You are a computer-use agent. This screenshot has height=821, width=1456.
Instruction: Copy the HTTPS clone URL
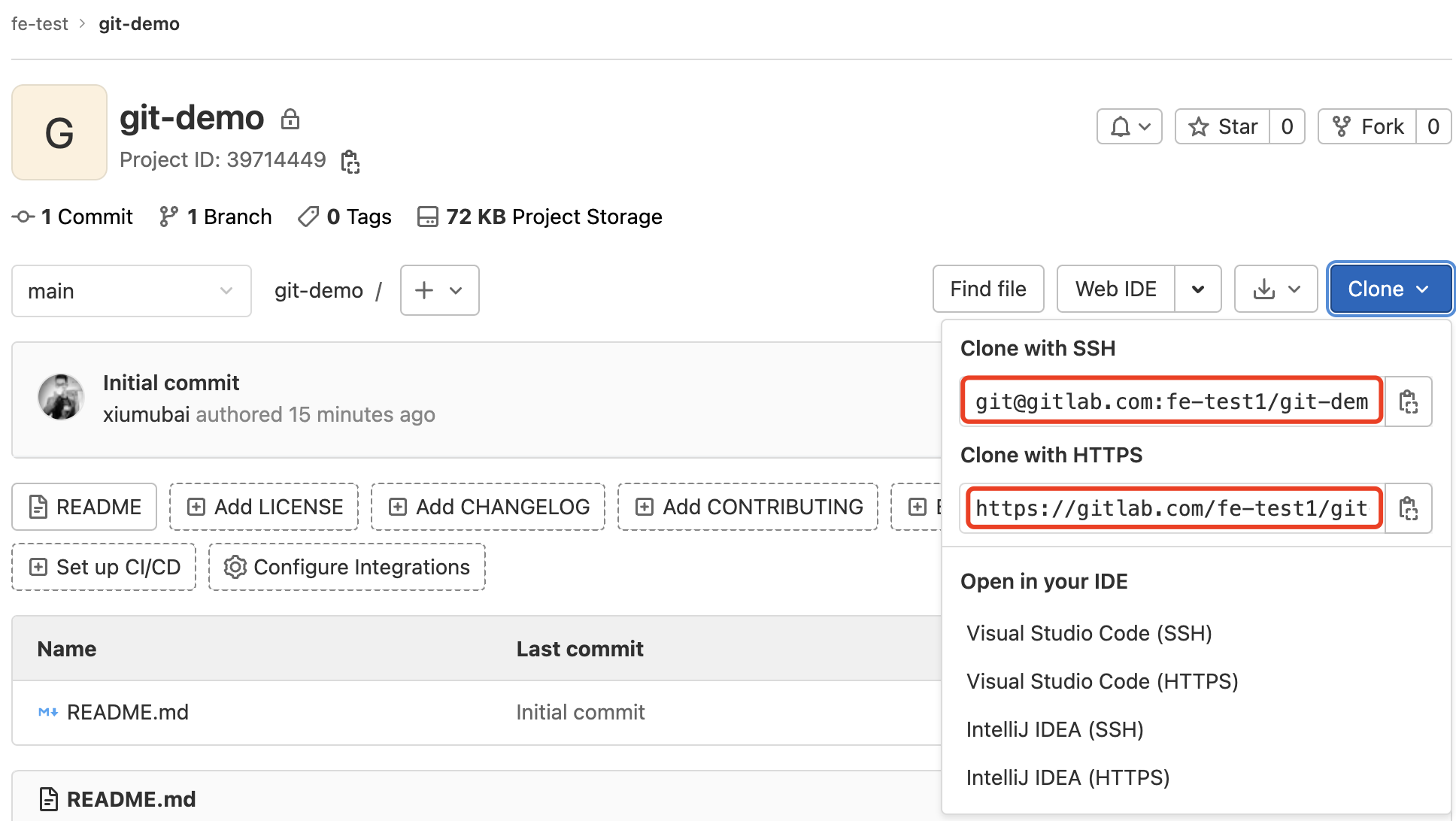pos(1408,509)
